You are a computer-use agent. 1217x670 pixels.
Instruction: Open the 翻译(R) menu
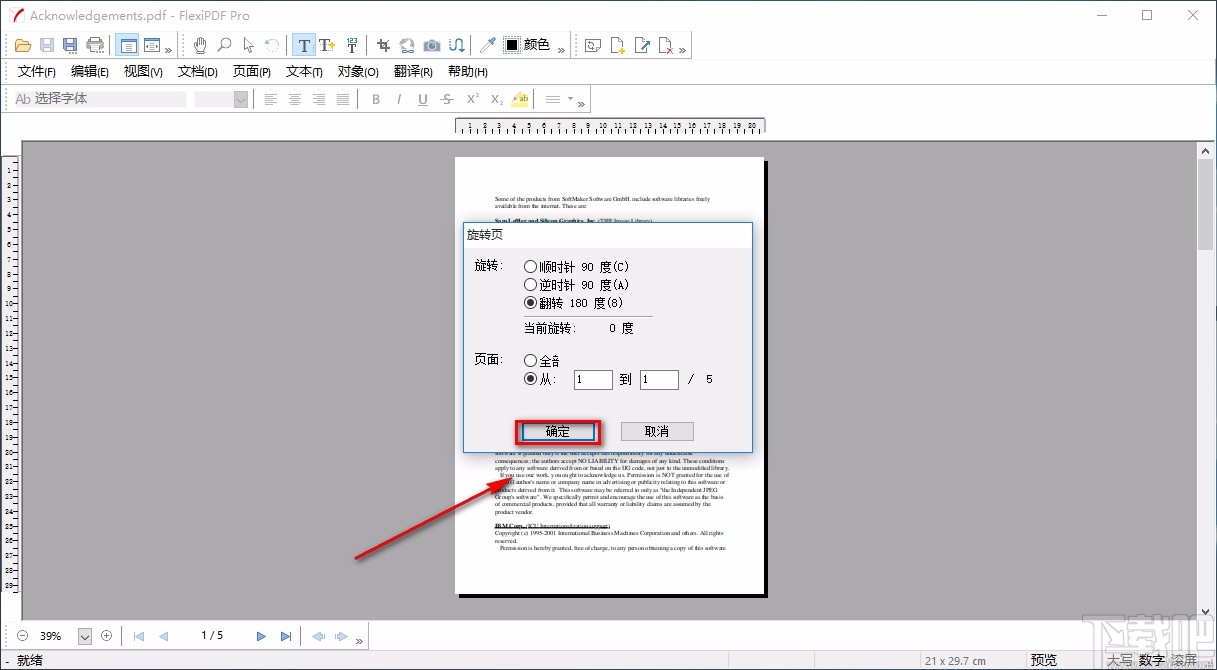[413, 72]
